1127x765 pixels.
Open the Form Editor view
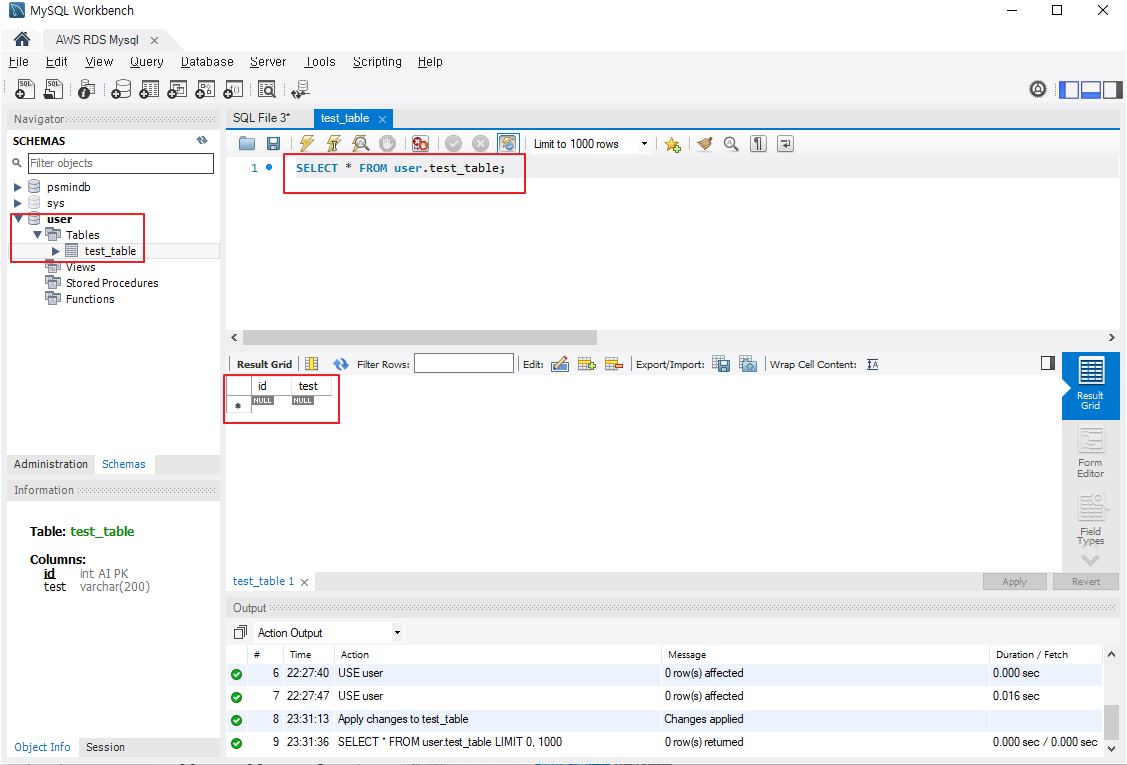click(1090, 452)
